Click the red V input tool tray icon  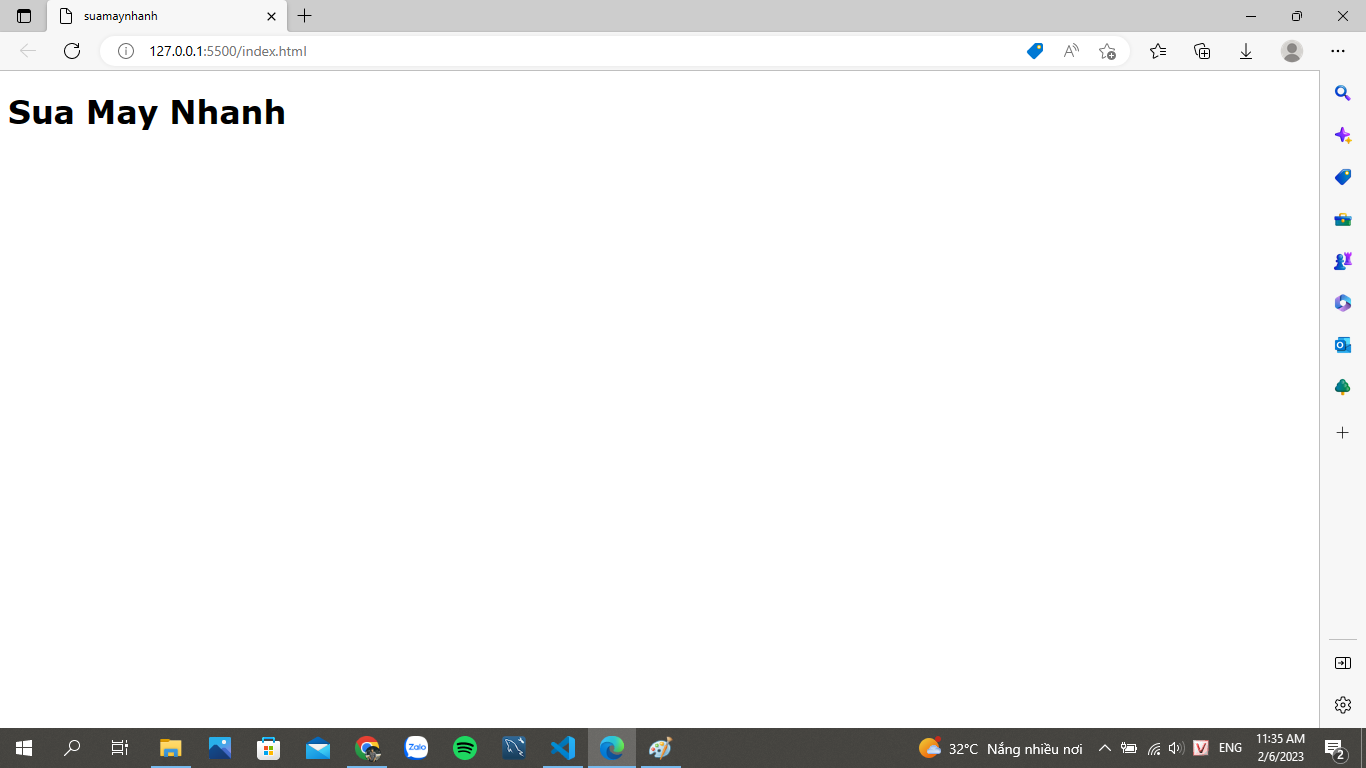[1202, 748]
